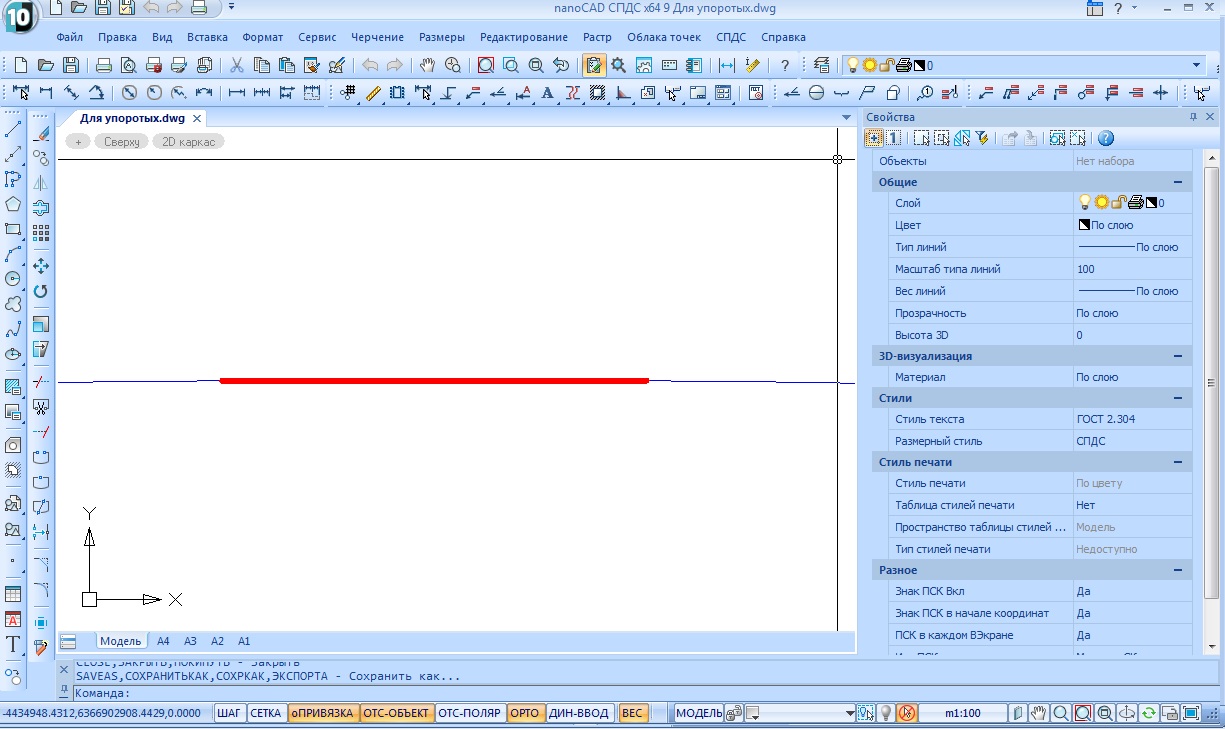This screenshot has height=729, width=1225.
Task: Collapse the 3D-визуализация section
Action: coord(1178,356)
